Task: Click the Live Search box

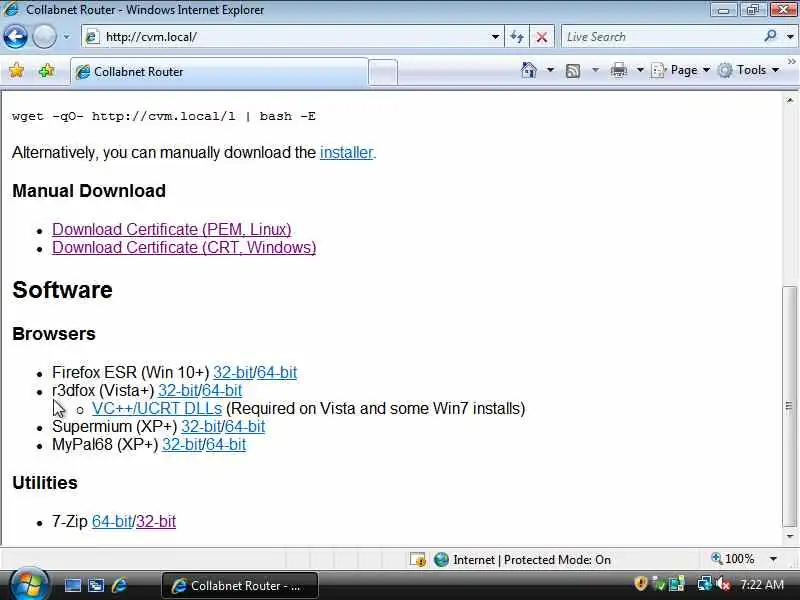Action: [663, 37]
